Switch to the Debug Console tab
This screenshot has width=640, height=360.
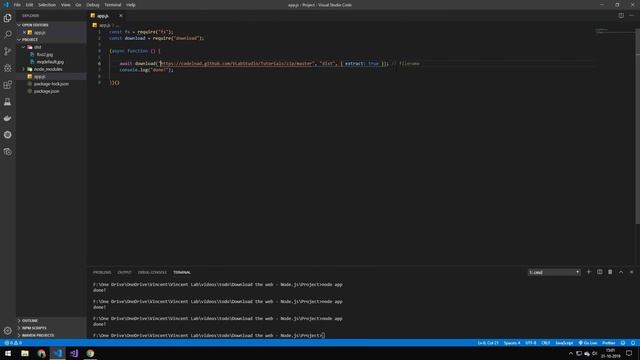[152, 272]
